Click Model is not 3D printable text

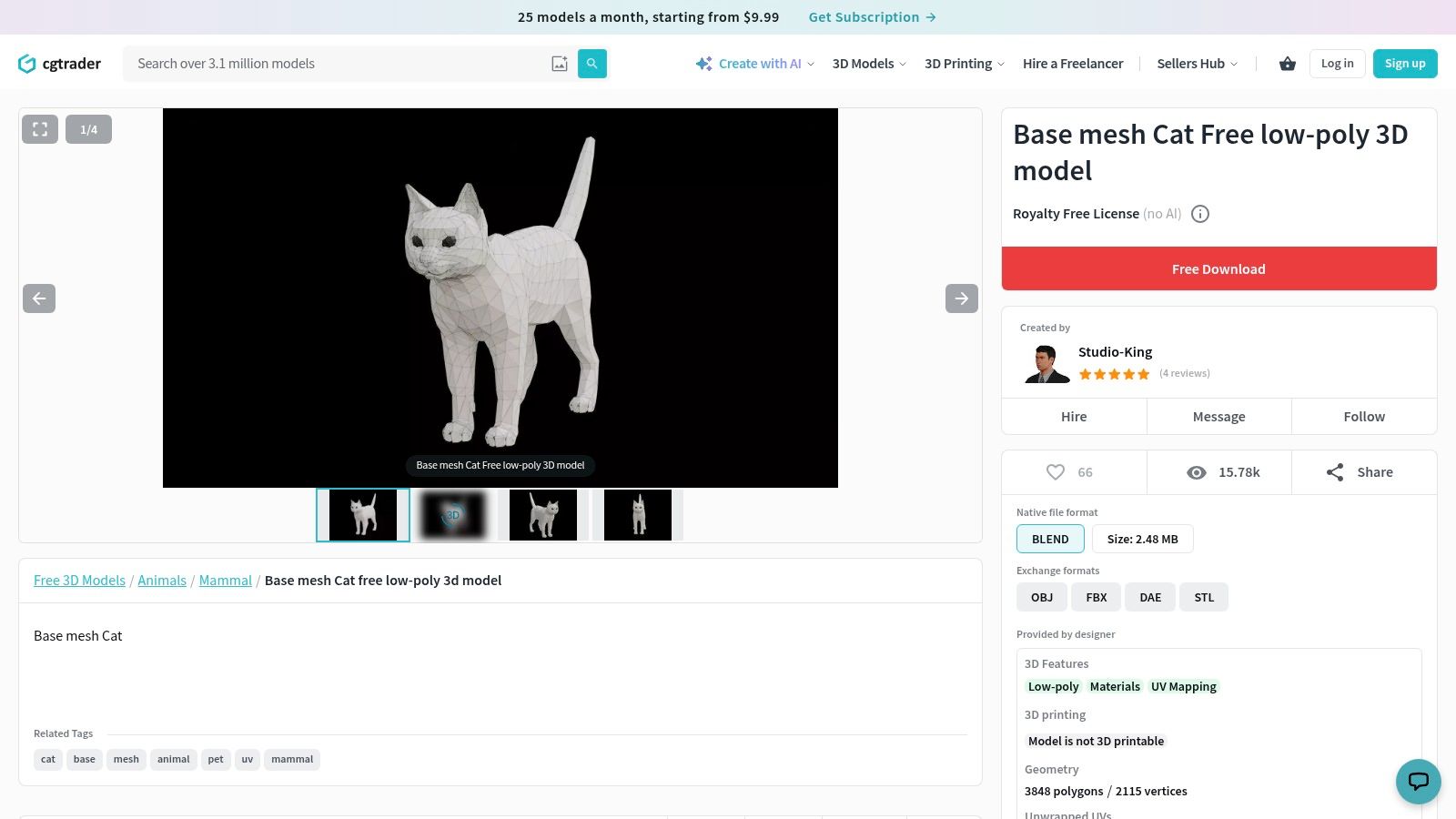coord(1097,742)
